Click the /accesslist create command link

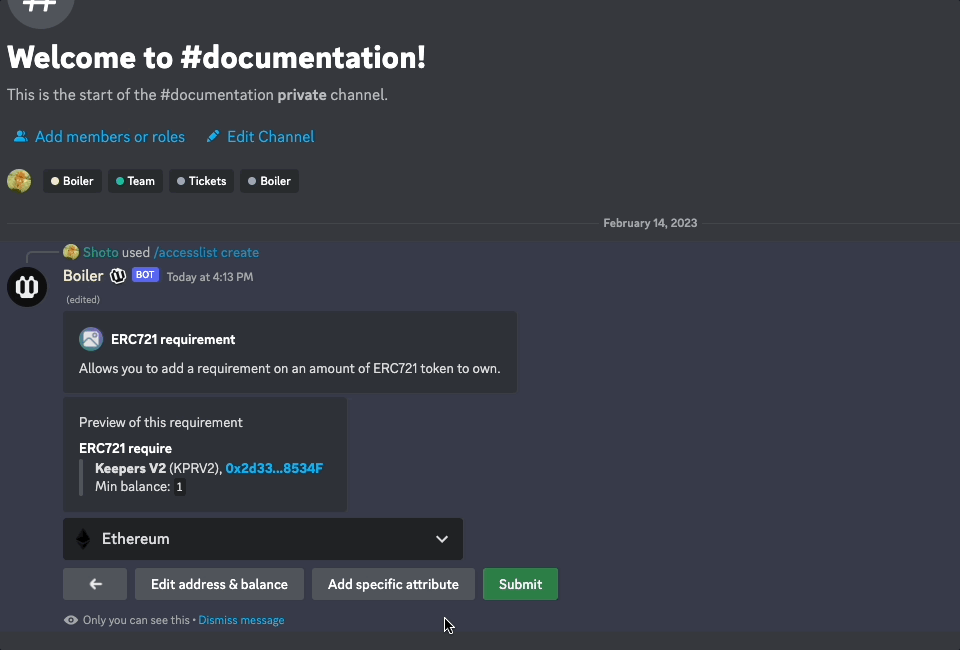206,252
